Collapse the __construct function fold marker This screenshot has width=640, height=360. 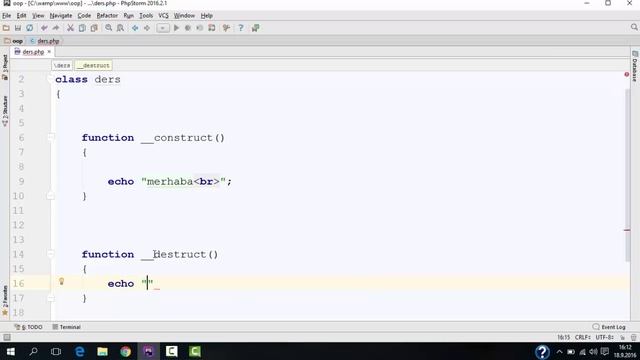[x=51, y=138]
